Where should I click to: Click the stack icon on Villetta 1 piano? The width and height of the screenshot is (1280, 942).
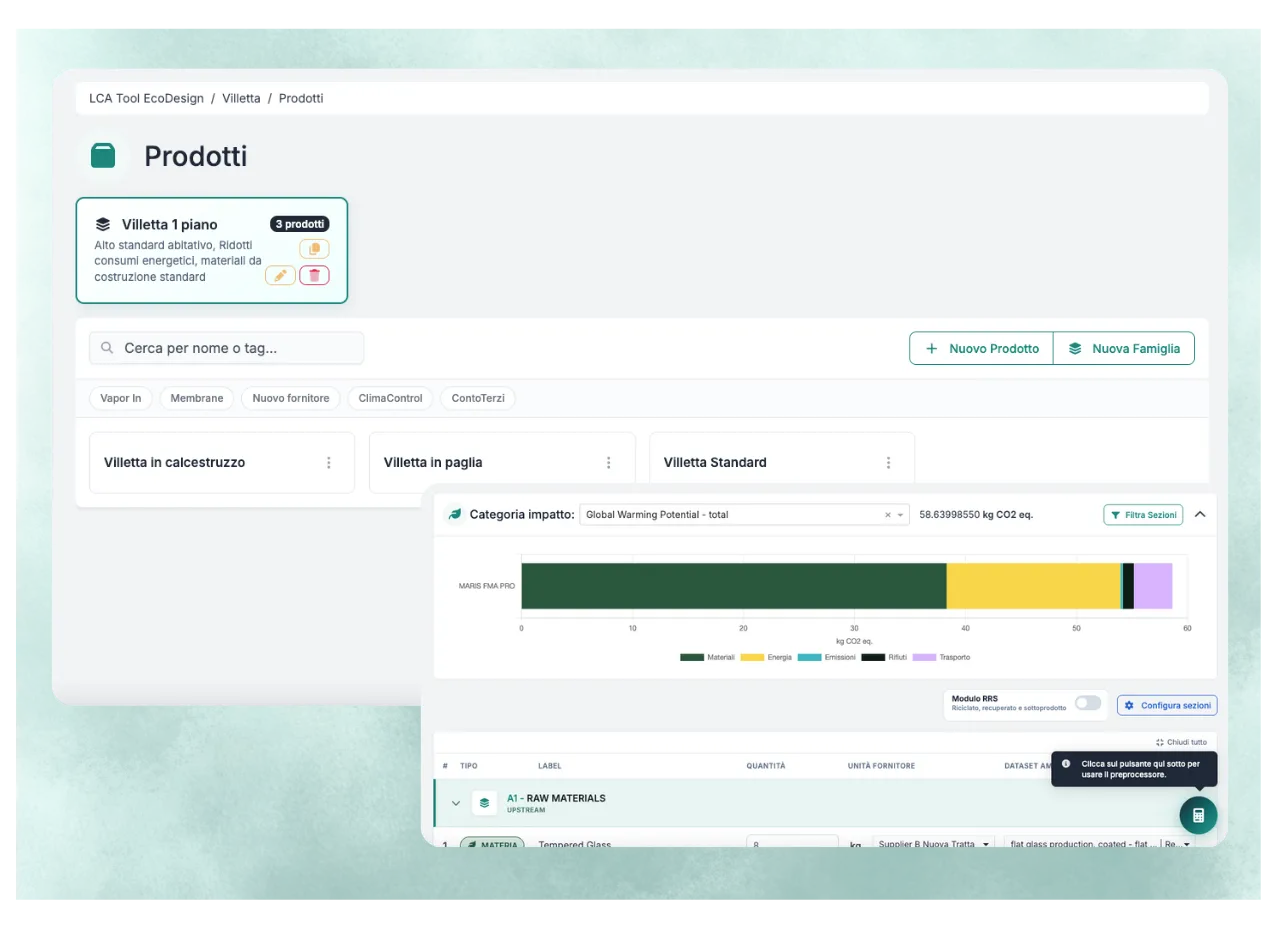[x=103, y=224]
